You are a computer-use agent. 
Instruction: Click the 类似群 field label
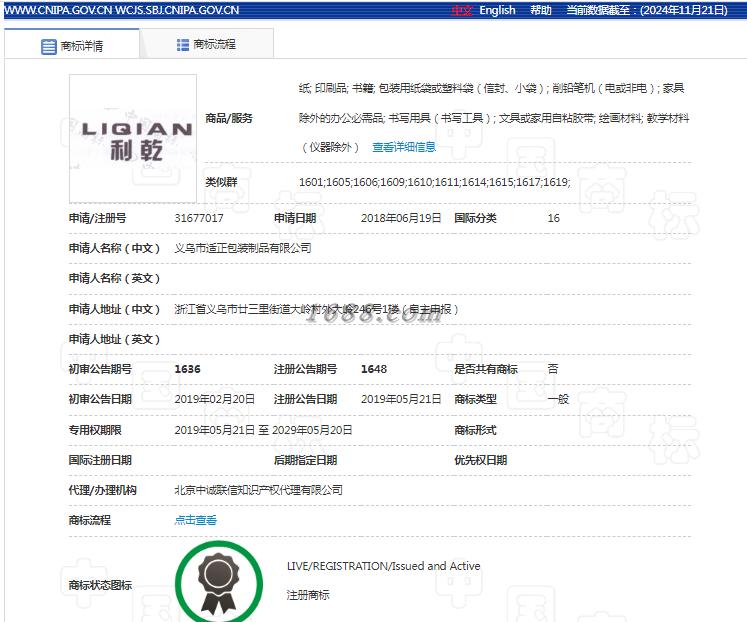(221, 182)
